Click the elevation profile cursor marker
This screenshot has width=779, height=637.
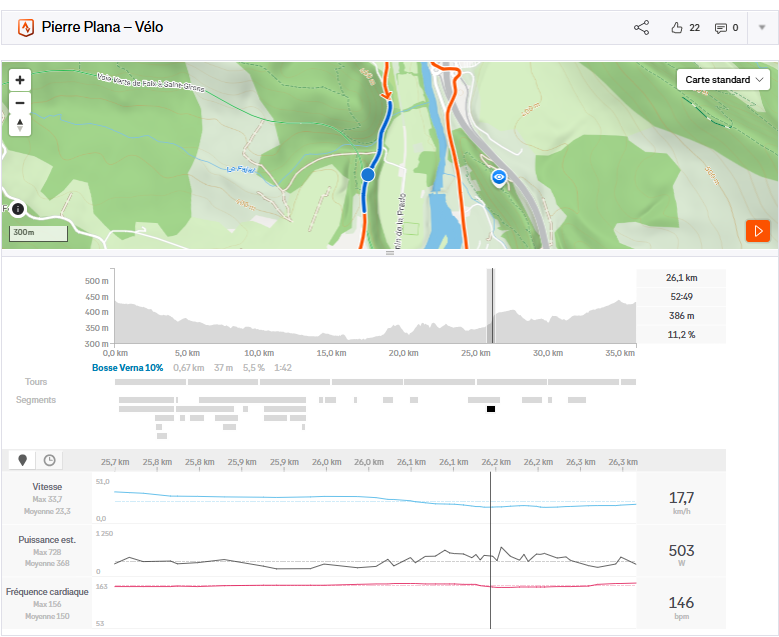[x=491, y=306]
